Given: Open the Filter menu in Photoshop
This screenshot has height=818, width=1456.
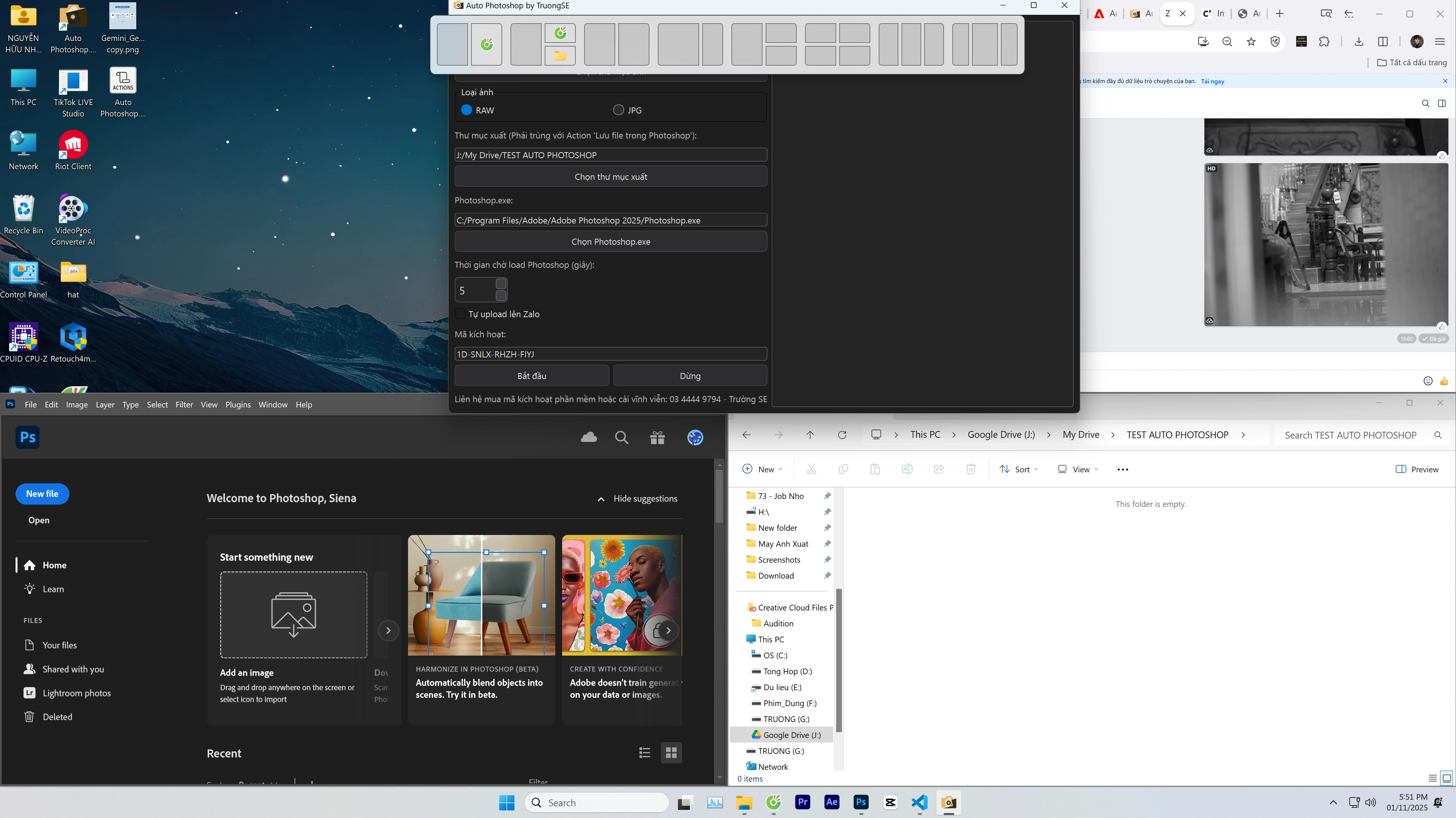Looking at the screenshot, I should click(184, 404).
